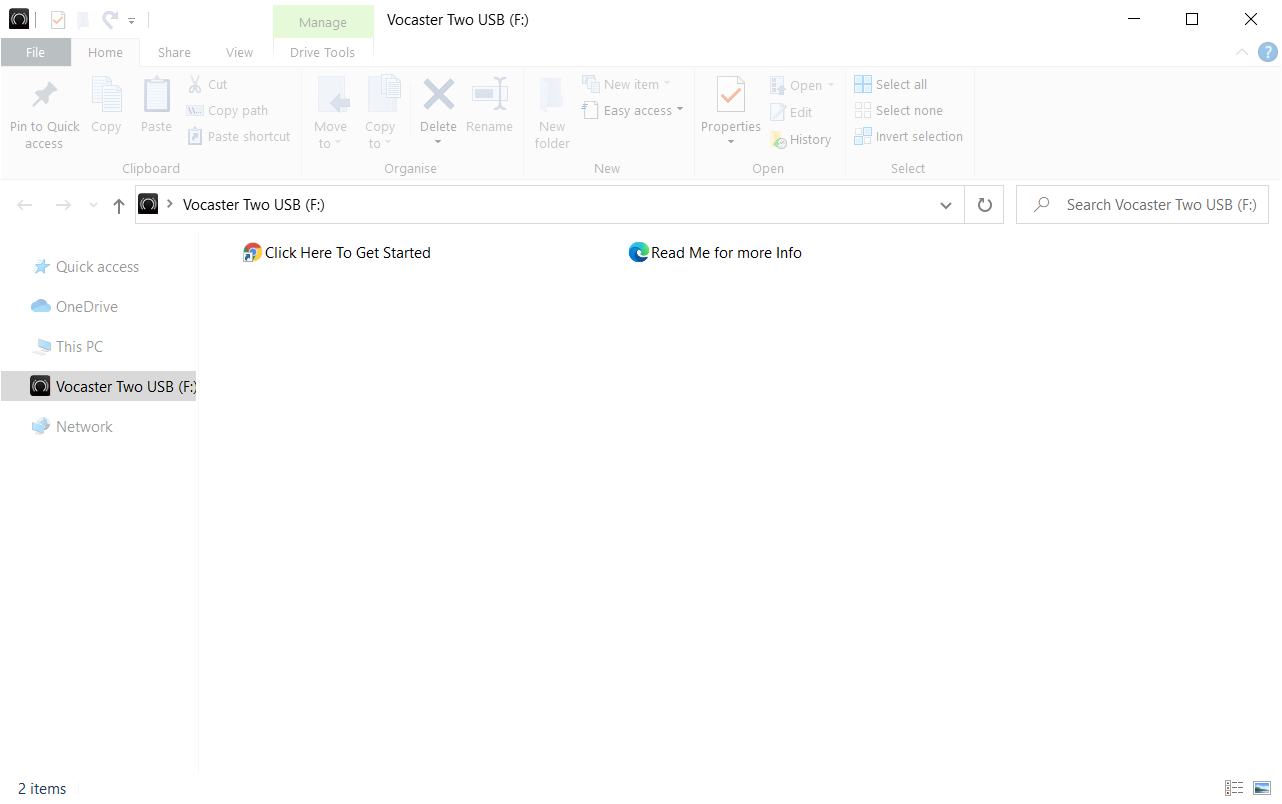Click the Edit ribbon item
The height and width of the screenshot is (804, 1282).
(x=792, y=113)
